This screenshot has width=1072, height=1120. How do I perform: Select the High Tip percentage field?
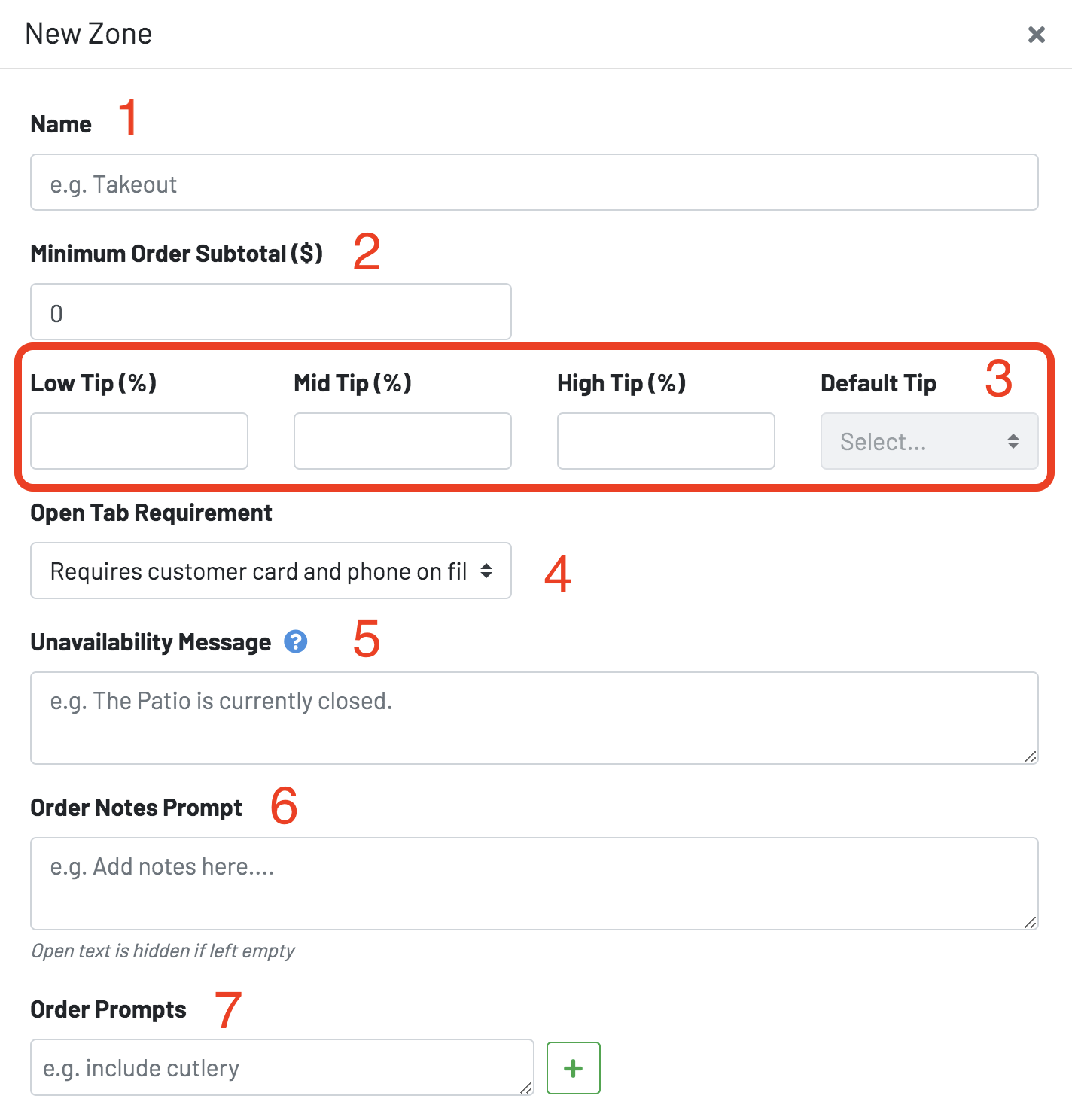click(666, 441)
